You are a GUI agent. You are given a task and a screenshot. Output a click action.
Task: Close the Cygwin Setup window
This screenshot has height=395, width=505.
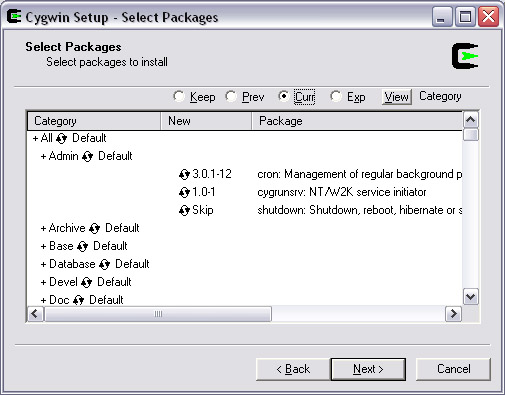(x=488, y=17)
